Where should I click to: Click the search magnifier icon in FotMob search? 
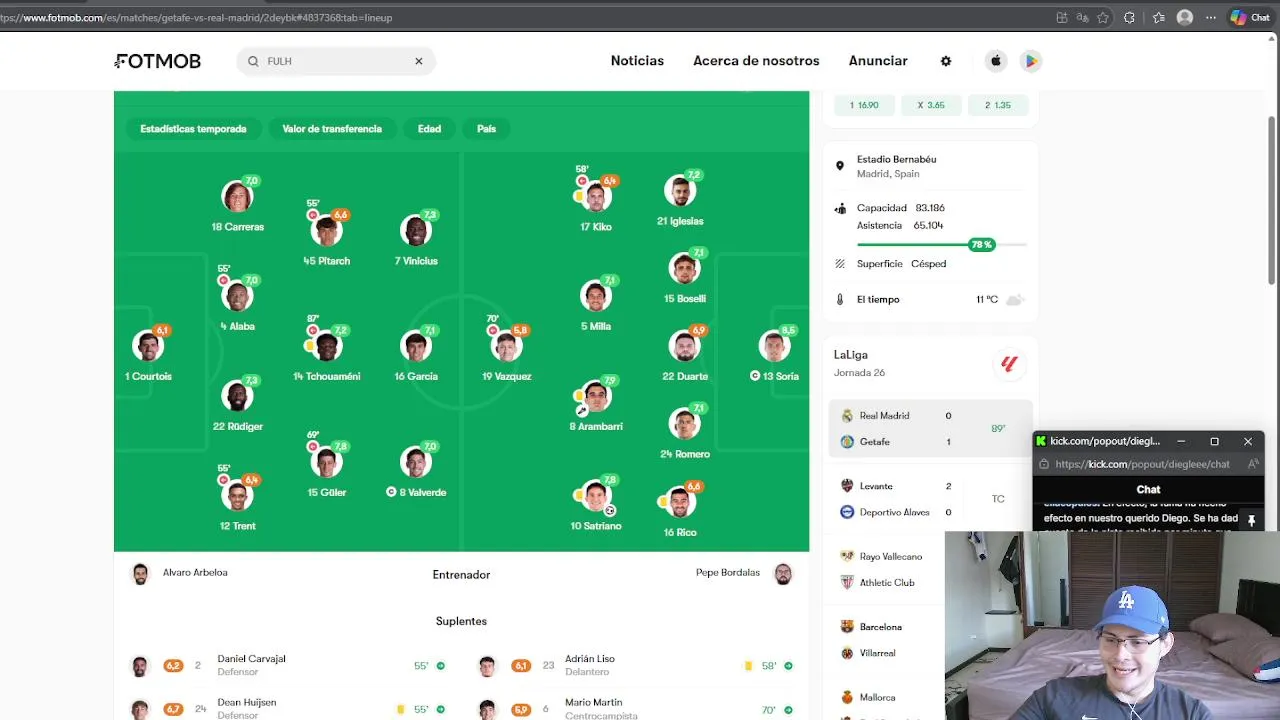[x=253, y=61]
